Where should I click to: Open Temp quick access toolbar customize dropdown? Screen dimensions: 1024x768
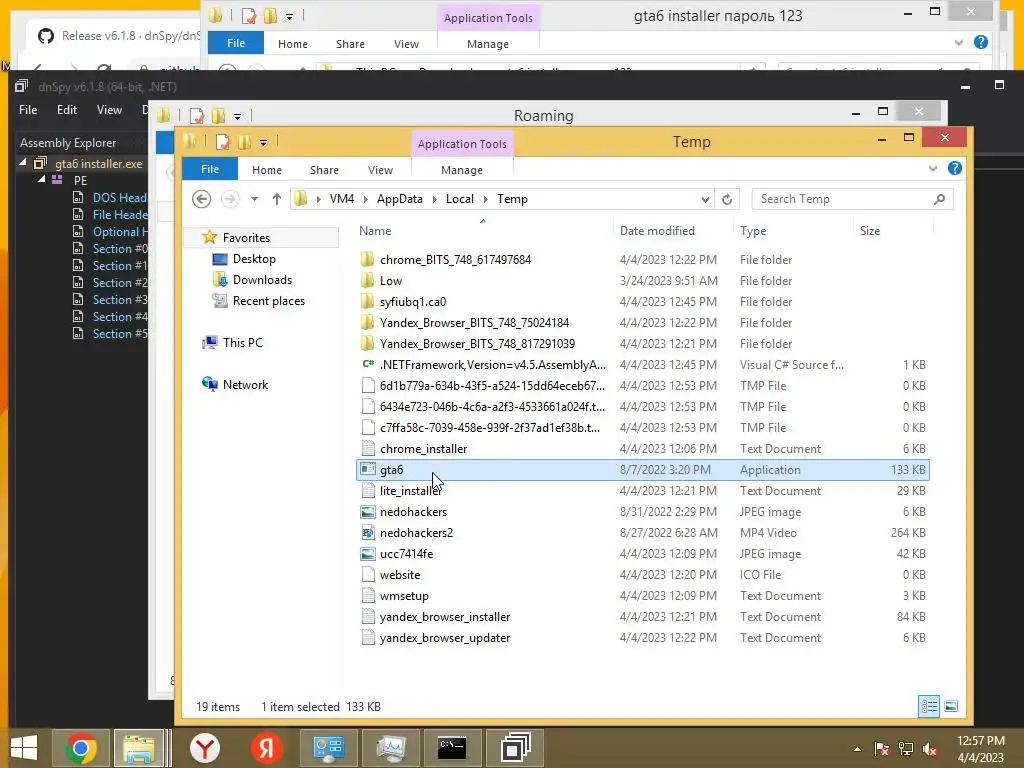(x=263, y=142)
